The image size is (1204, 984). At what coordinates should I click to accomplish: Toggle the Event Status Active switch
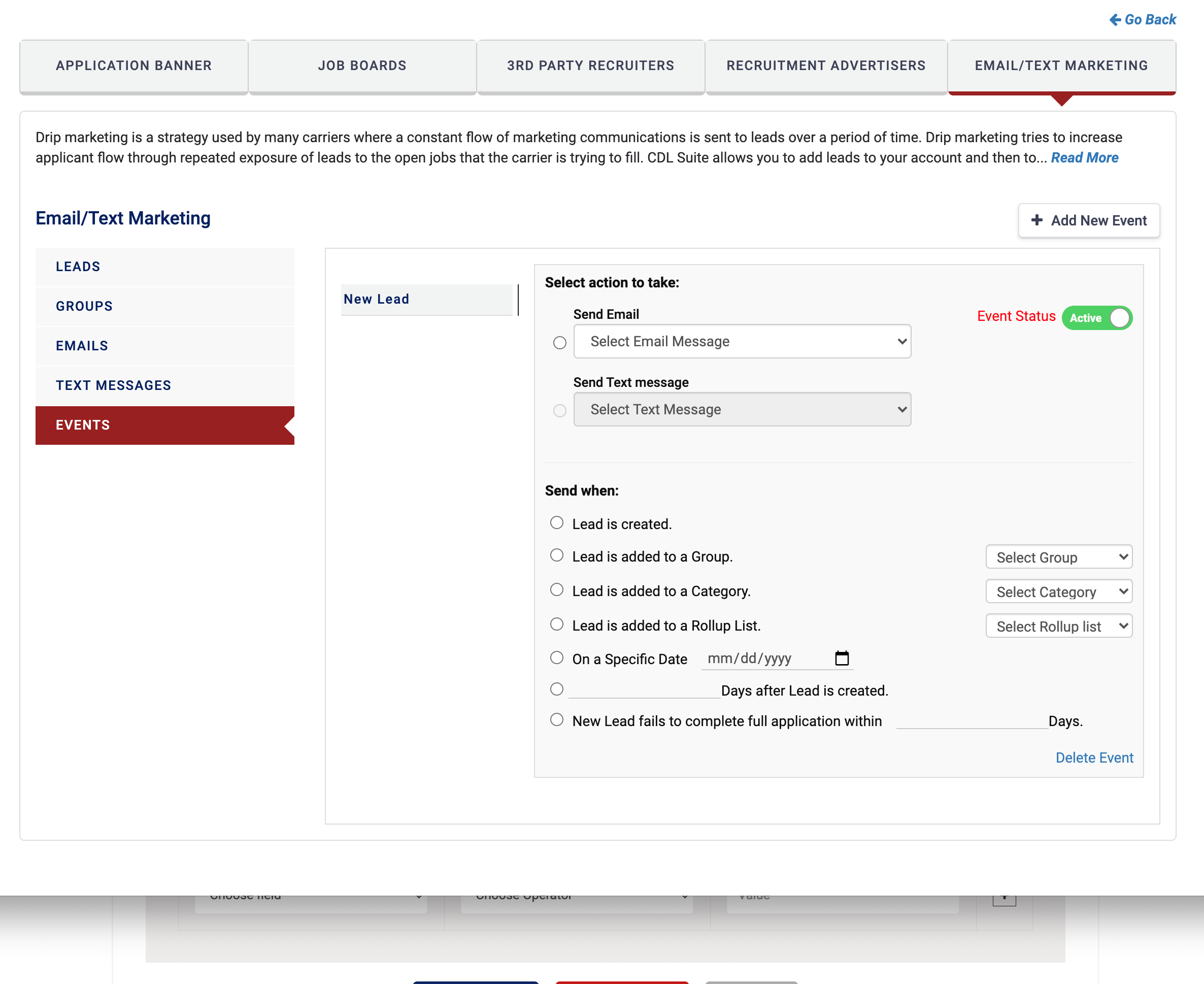click(1097, 317)
